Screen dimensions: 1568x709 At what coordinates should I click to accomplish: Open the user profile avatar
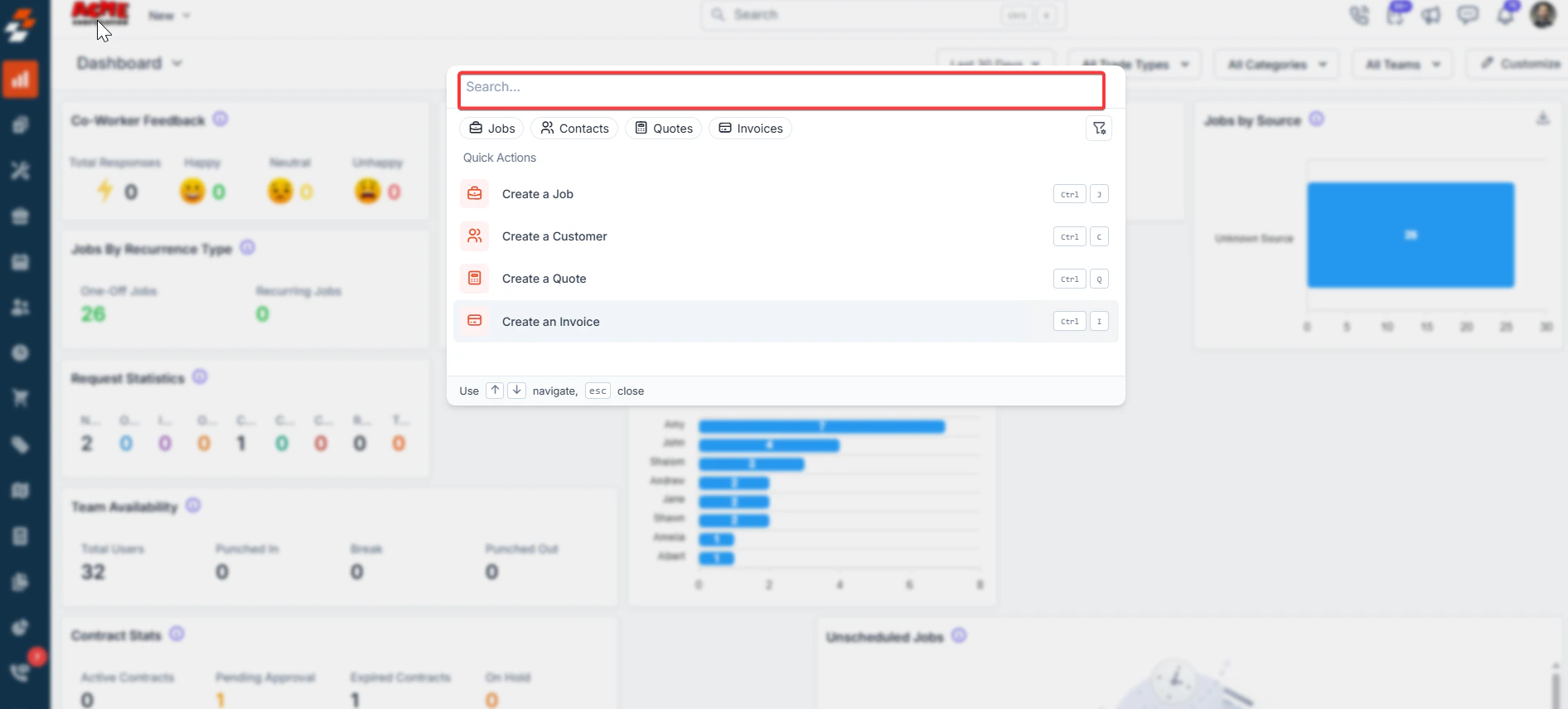coord(1542,14)
